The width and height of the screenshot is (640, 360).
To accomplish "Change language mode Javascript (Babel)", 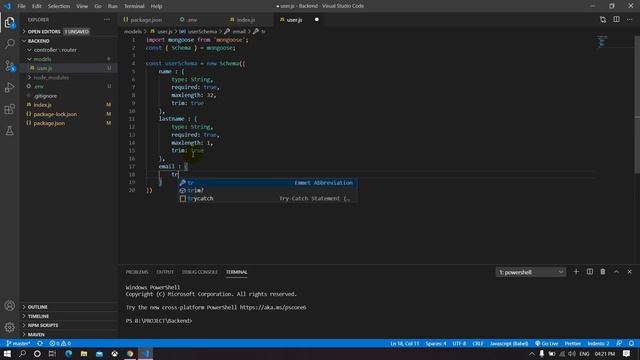I will 509,343.
